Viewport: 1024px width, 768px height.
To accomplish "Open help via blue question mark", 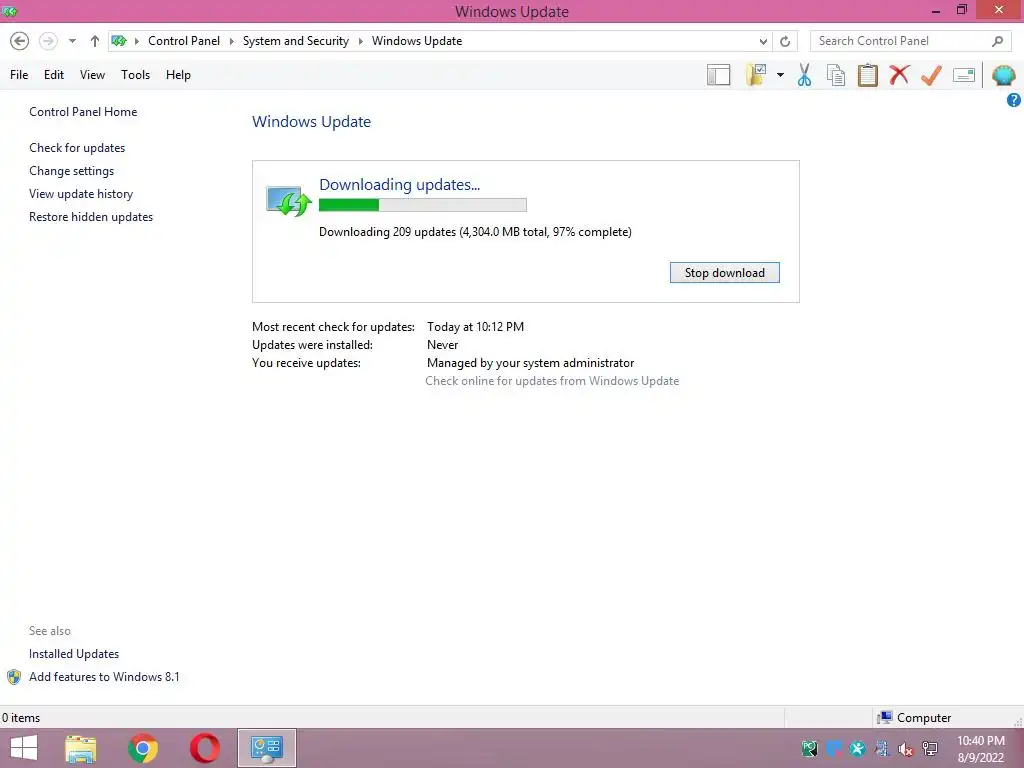I will [1014, 100].
